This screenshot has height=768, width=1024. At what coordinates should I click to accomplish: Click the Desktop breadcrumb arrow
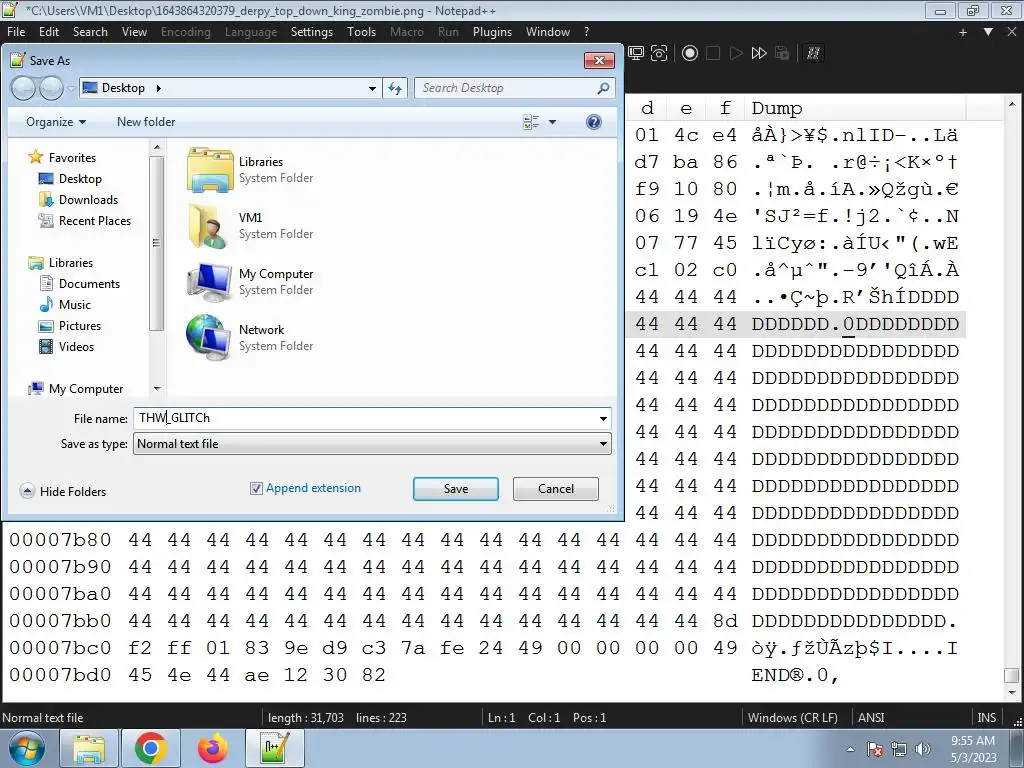pyautogui.click(x=159, y=88)
